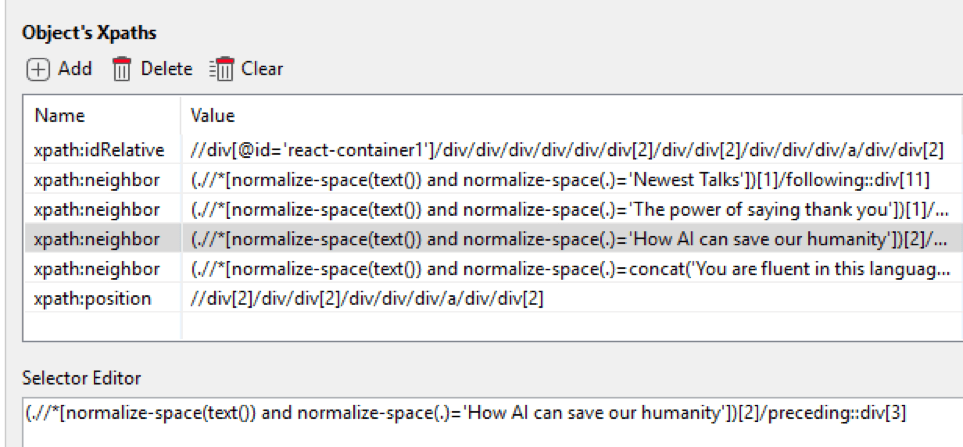Select the 'You are fluent in this language' xpath
Viewport: 963px width, 447px height.
pos(570,269)
